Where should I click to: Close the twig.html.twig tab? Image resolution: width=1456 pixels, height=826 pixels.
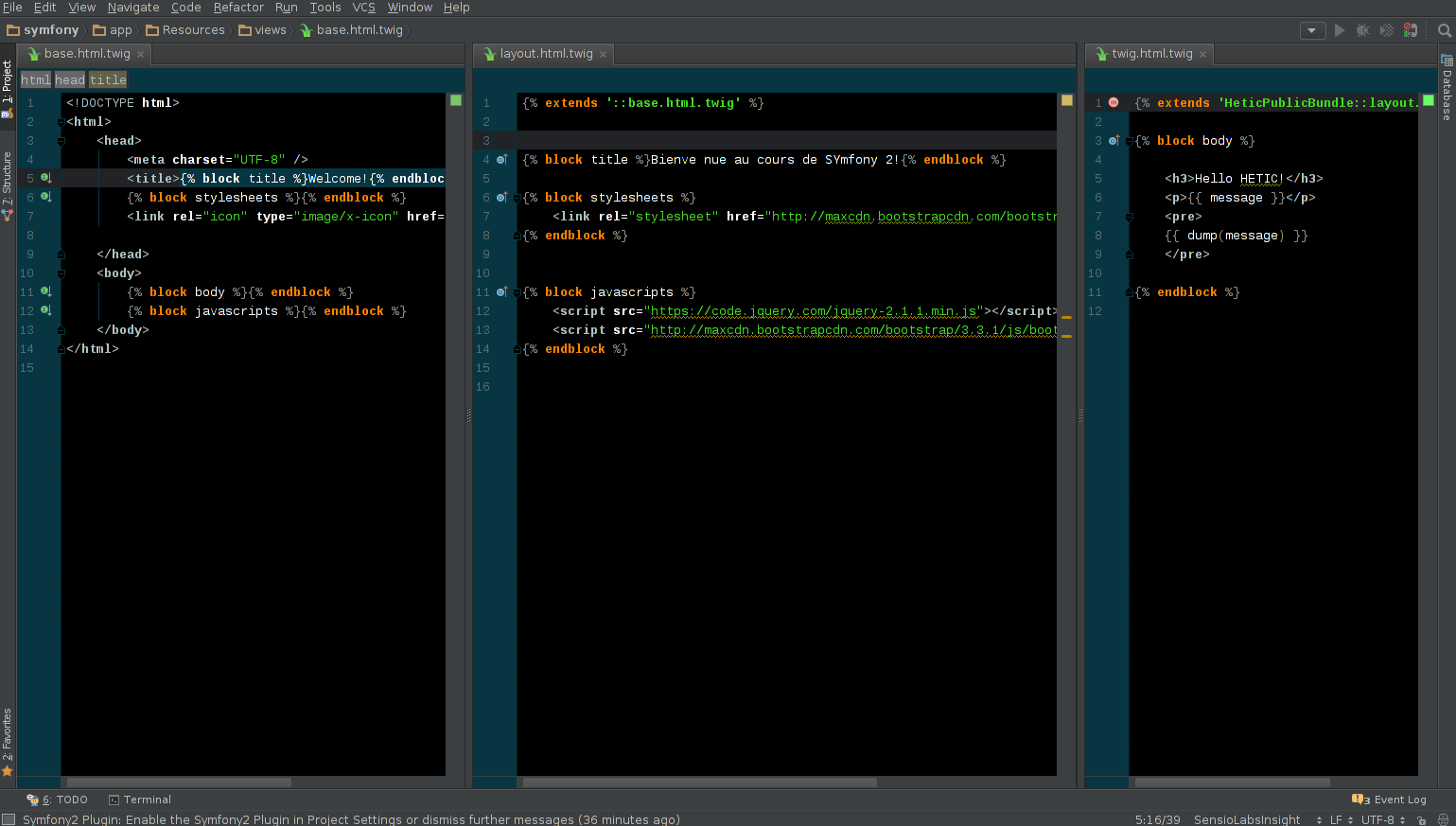[x=1203, y=55]
